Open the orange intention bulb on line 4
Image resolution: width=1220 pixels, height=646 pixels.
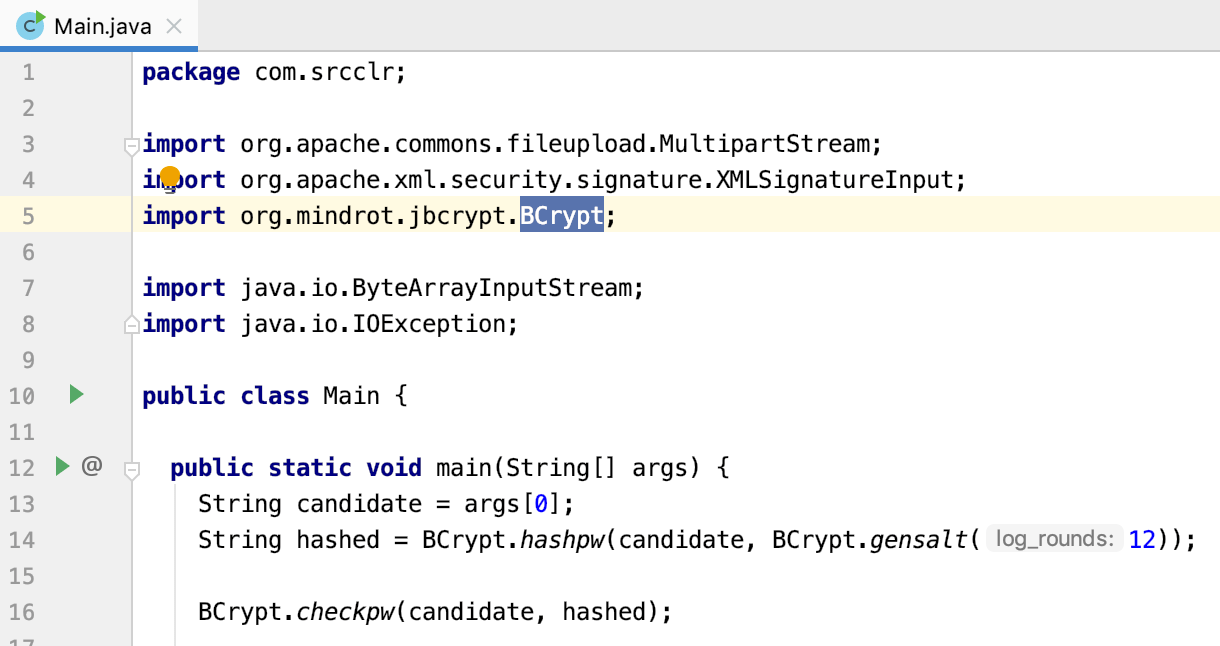pos(170,178)
